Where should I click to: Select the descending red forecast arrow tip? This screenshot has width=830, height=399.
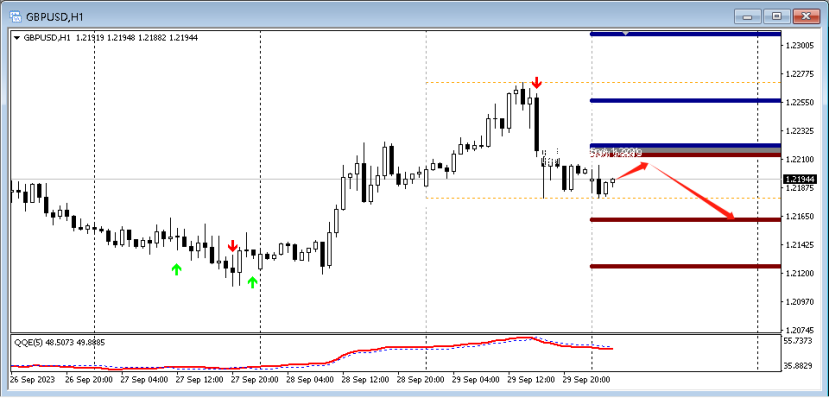pos(730,216)
